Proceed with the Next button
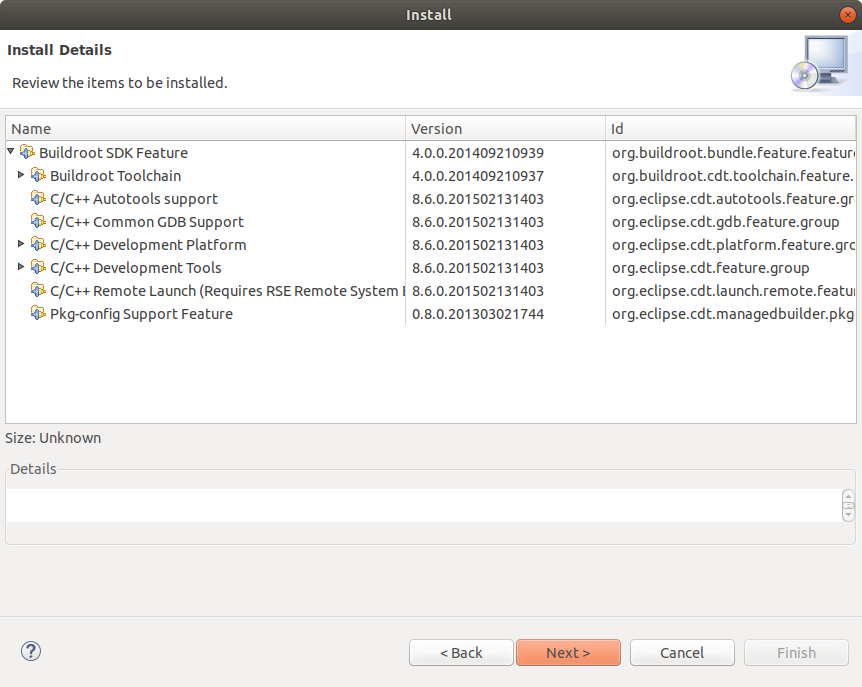The image size is (862, 687). (x=568, y=652)
